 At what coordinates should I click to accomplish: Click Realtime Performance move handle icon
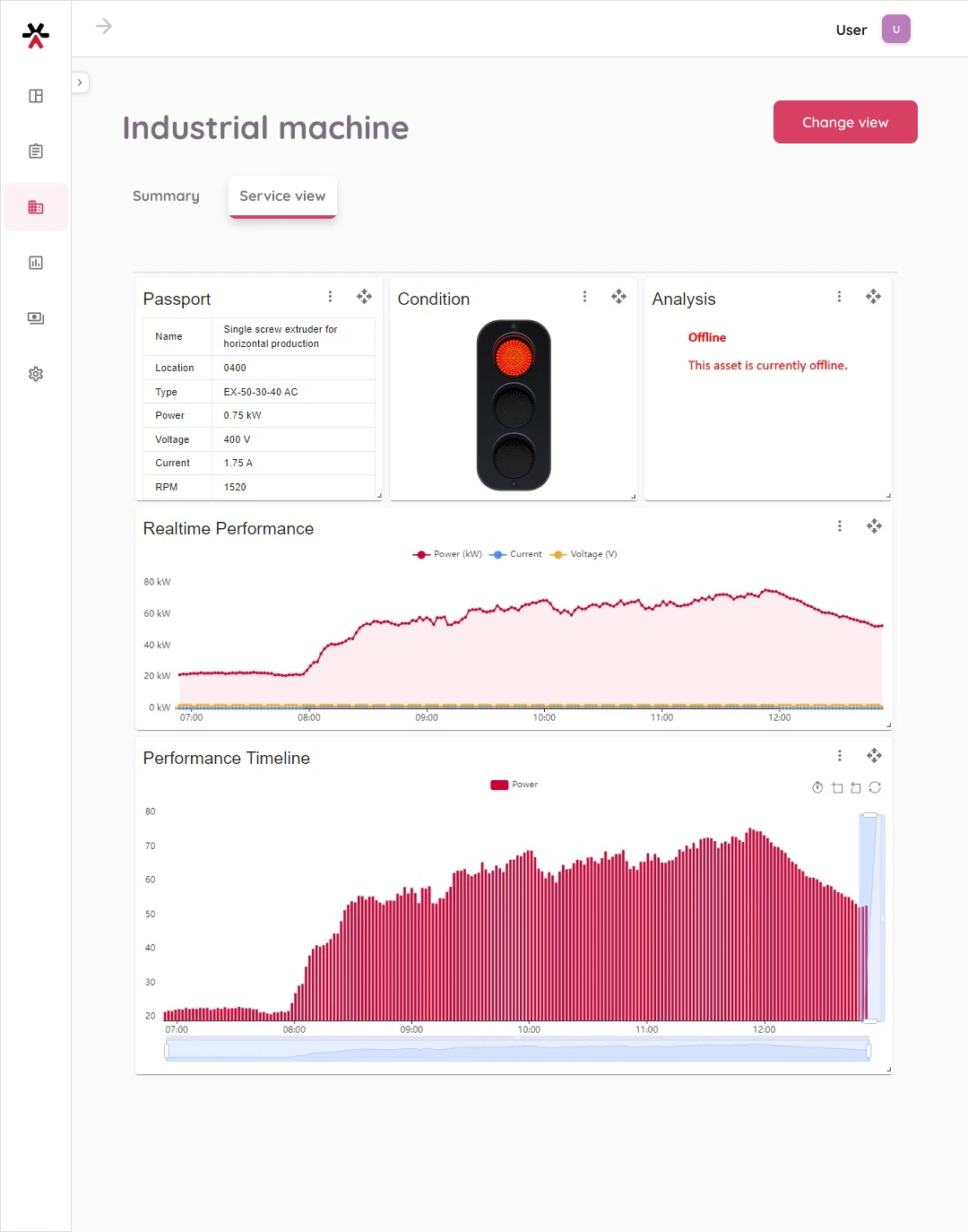pyautogui.click(x=874, y=526)
